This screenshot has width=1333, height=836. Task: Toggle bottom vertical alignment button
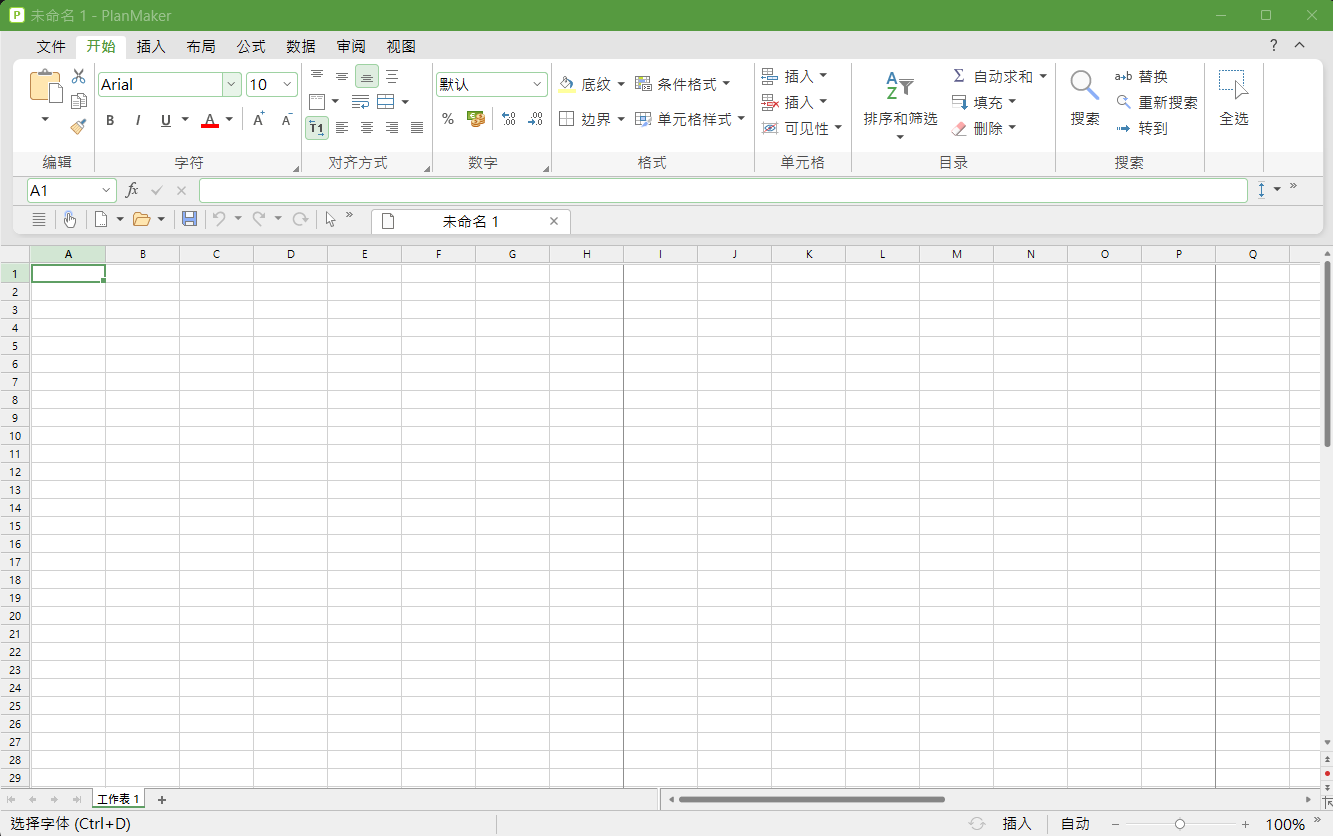[367, 77]
